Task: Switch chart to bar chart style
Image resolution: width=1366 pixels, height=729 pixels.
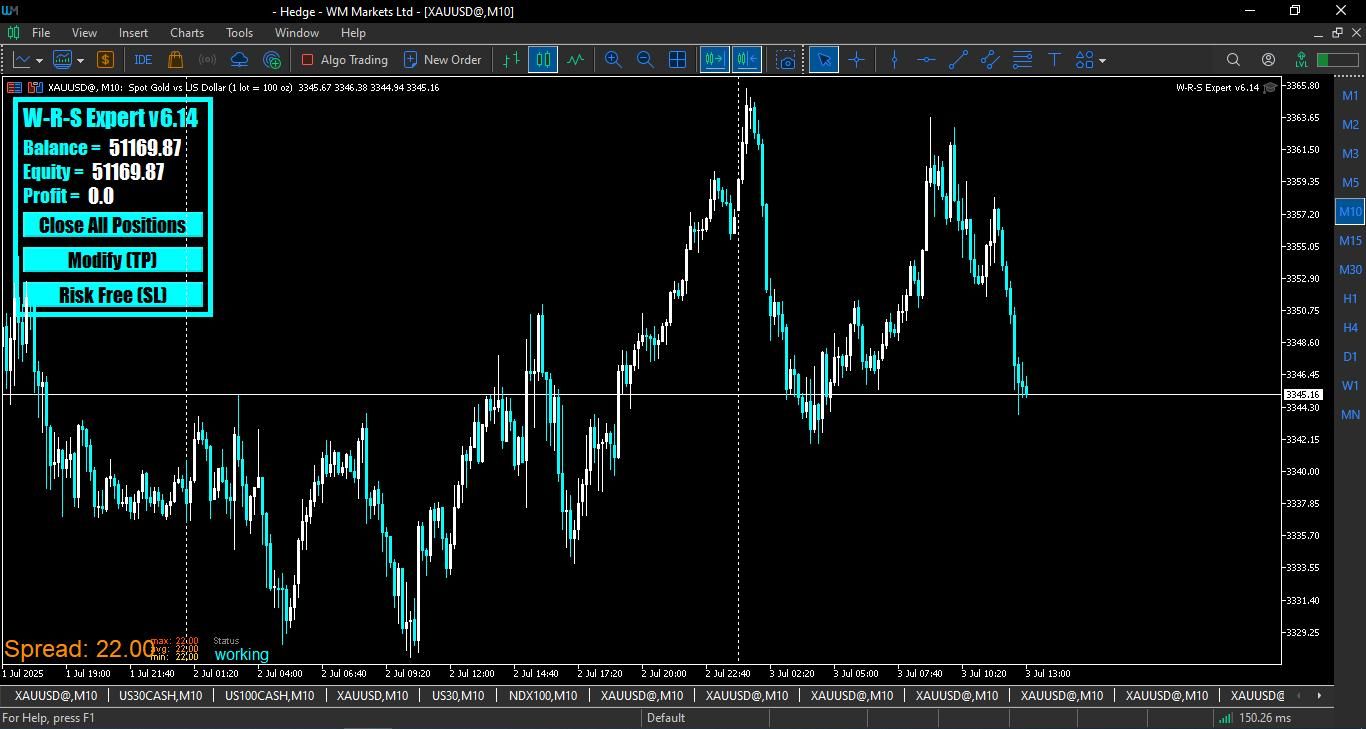Action: click(511, 60)
